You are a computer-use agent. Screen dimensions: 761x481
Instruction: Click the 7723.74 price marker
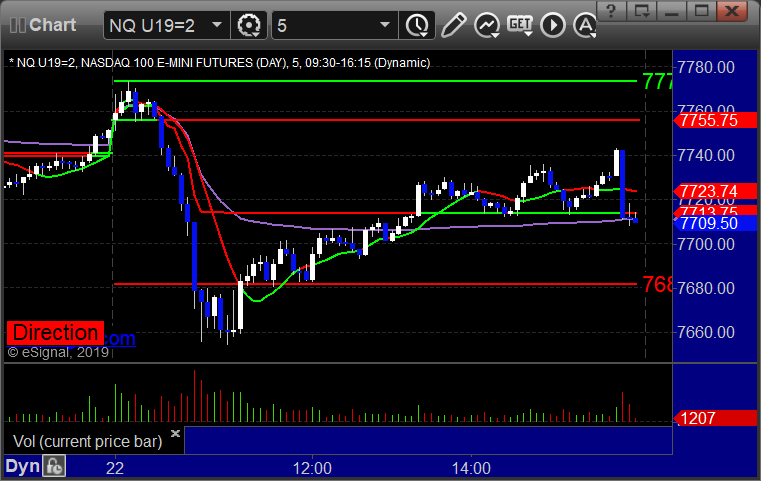(715, 191)
